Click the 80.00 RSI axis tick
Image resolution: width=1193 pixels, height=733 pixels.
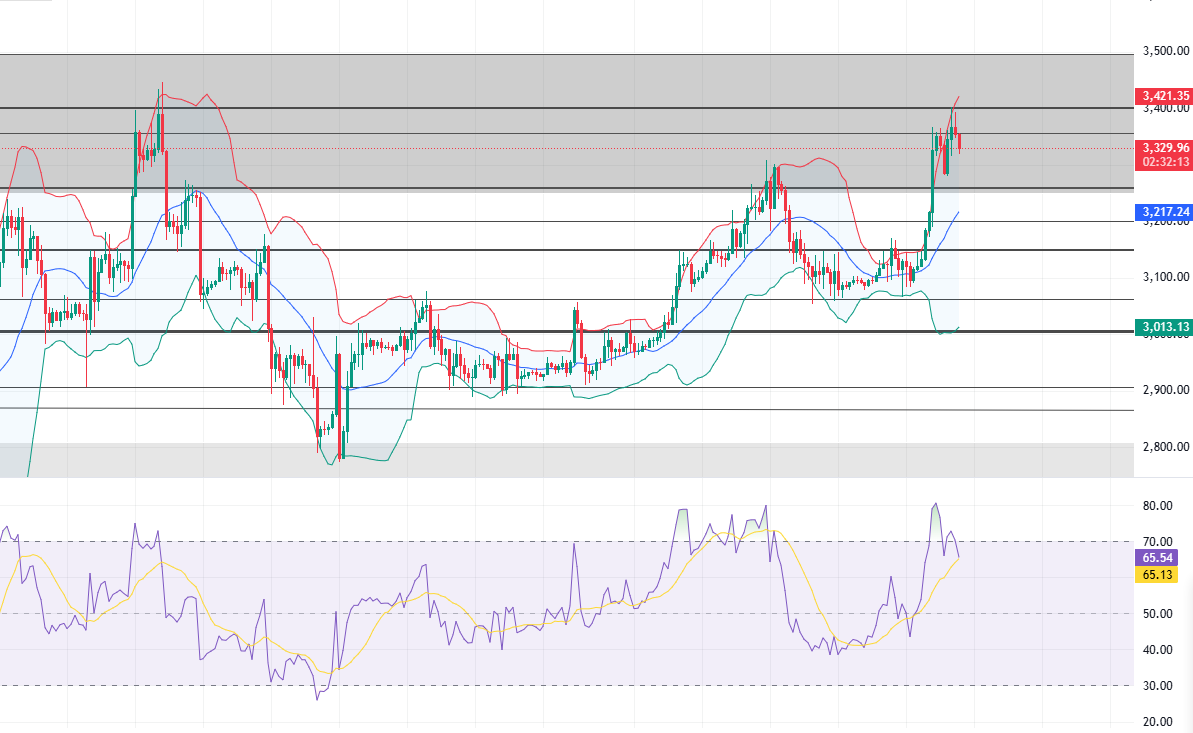tap(1158, 506)
